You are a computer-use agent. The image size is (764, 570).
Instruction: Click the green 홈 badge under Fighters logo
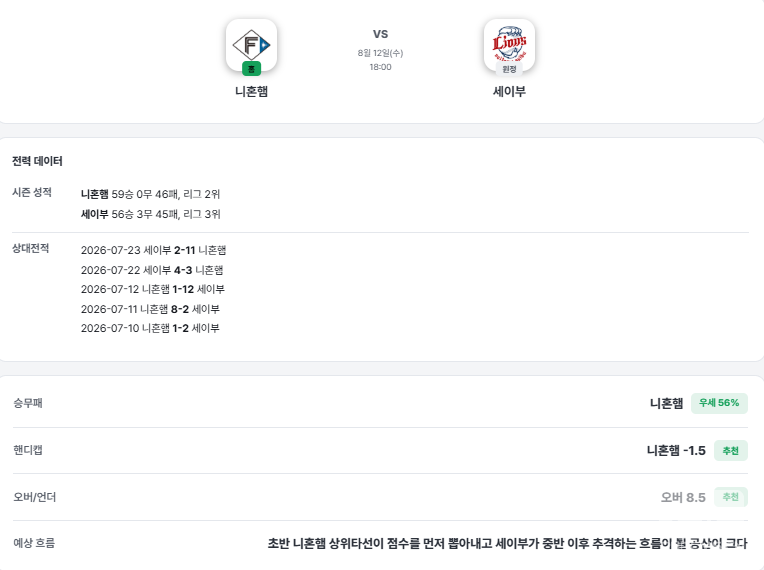tap(251, 69)
